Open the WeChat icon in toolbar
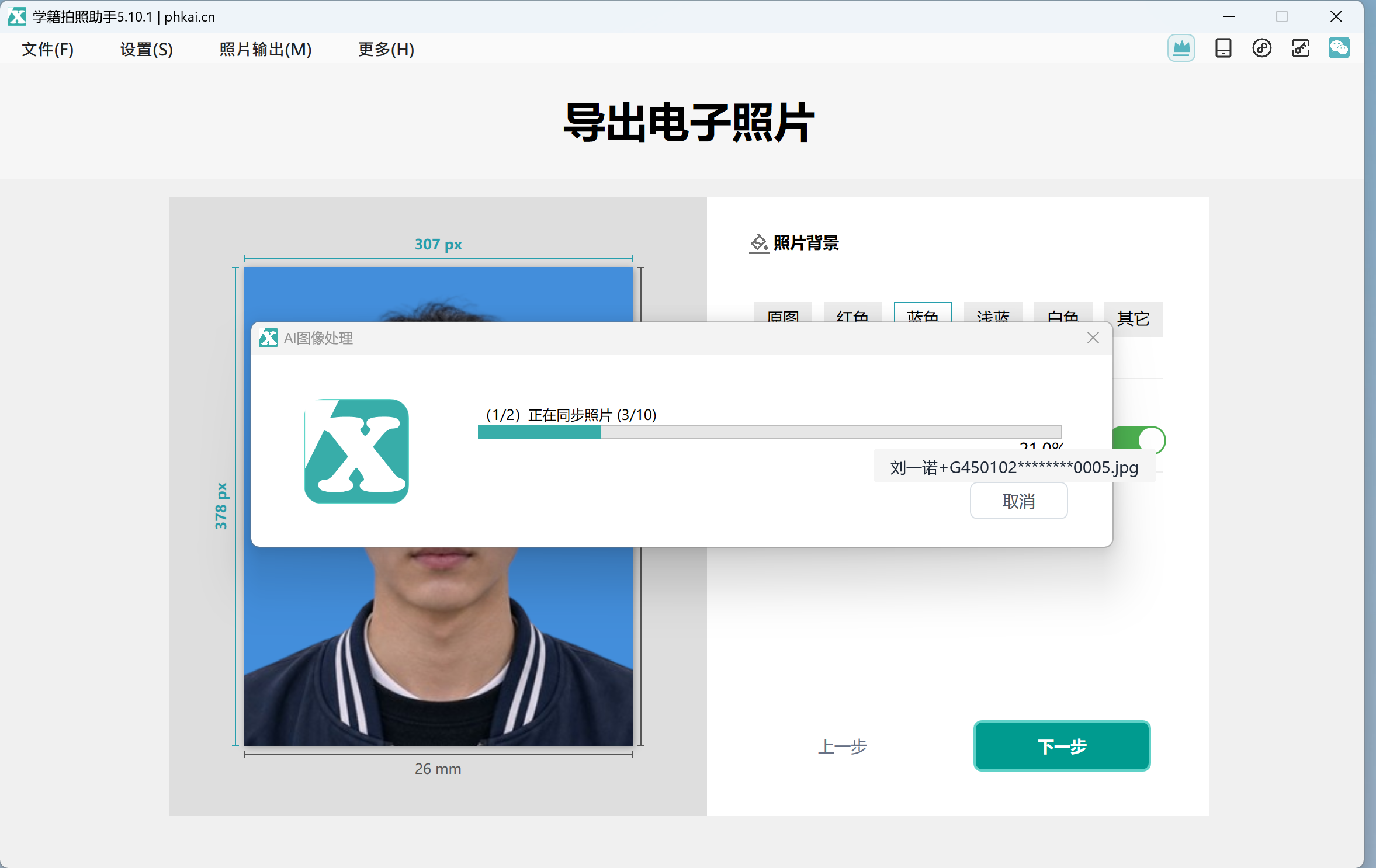 click(x=1339, y=48)
